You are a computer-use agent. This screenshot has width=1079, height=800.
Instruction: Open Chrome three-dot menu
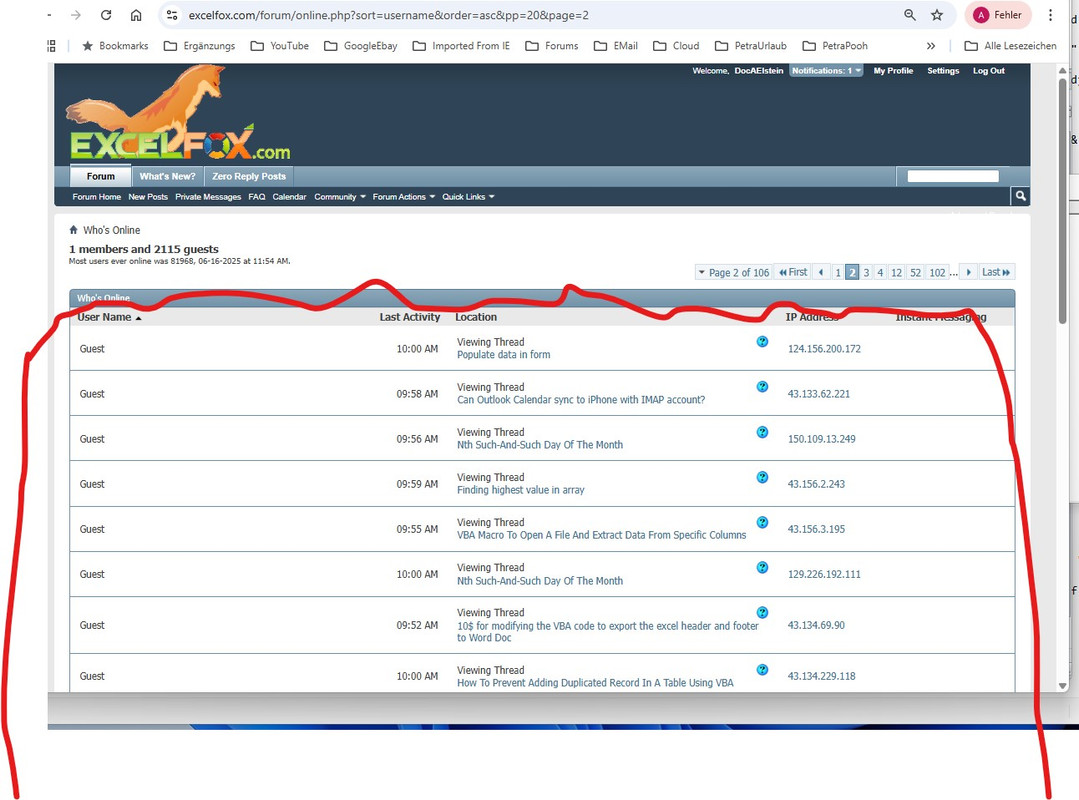pyautogui.click(x=1050, y=15)
